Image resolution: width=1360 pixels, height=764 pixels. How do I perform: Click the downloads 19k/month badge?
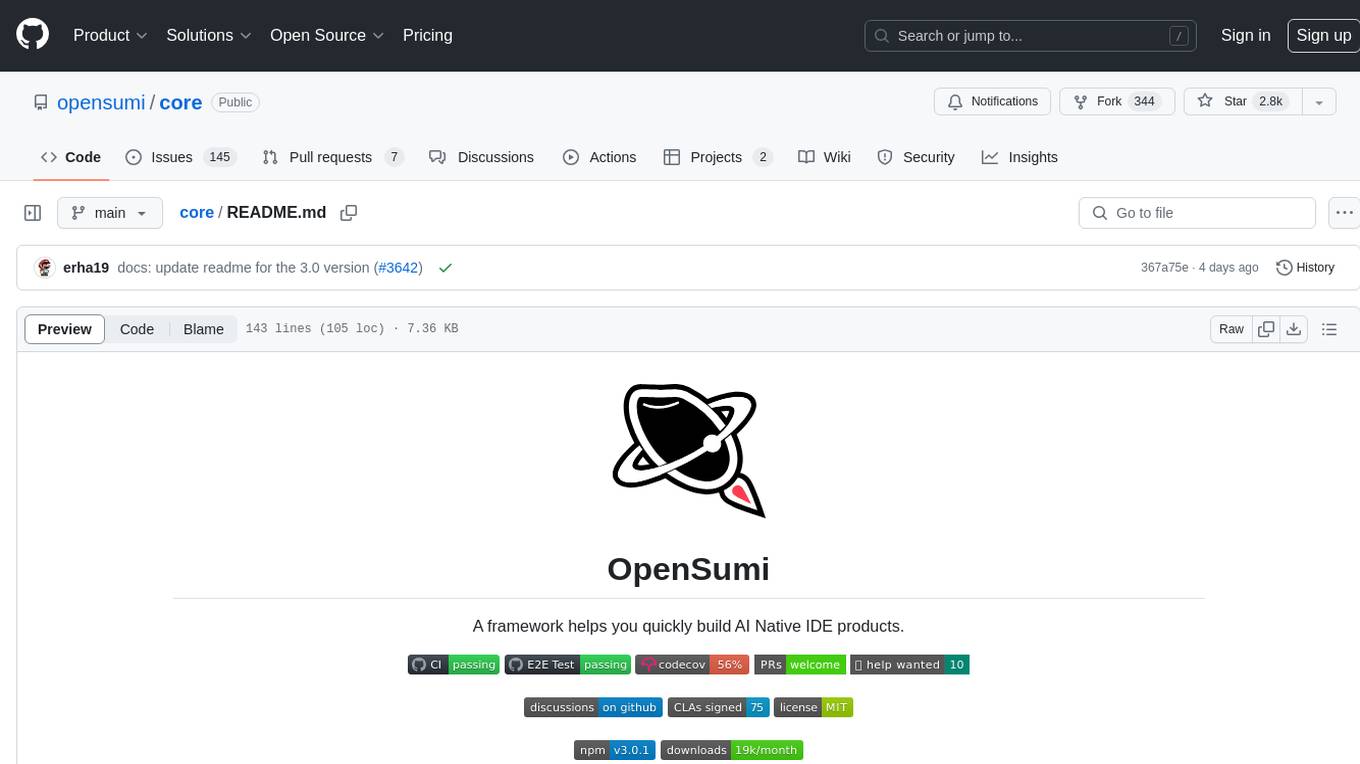click(732, 750)
